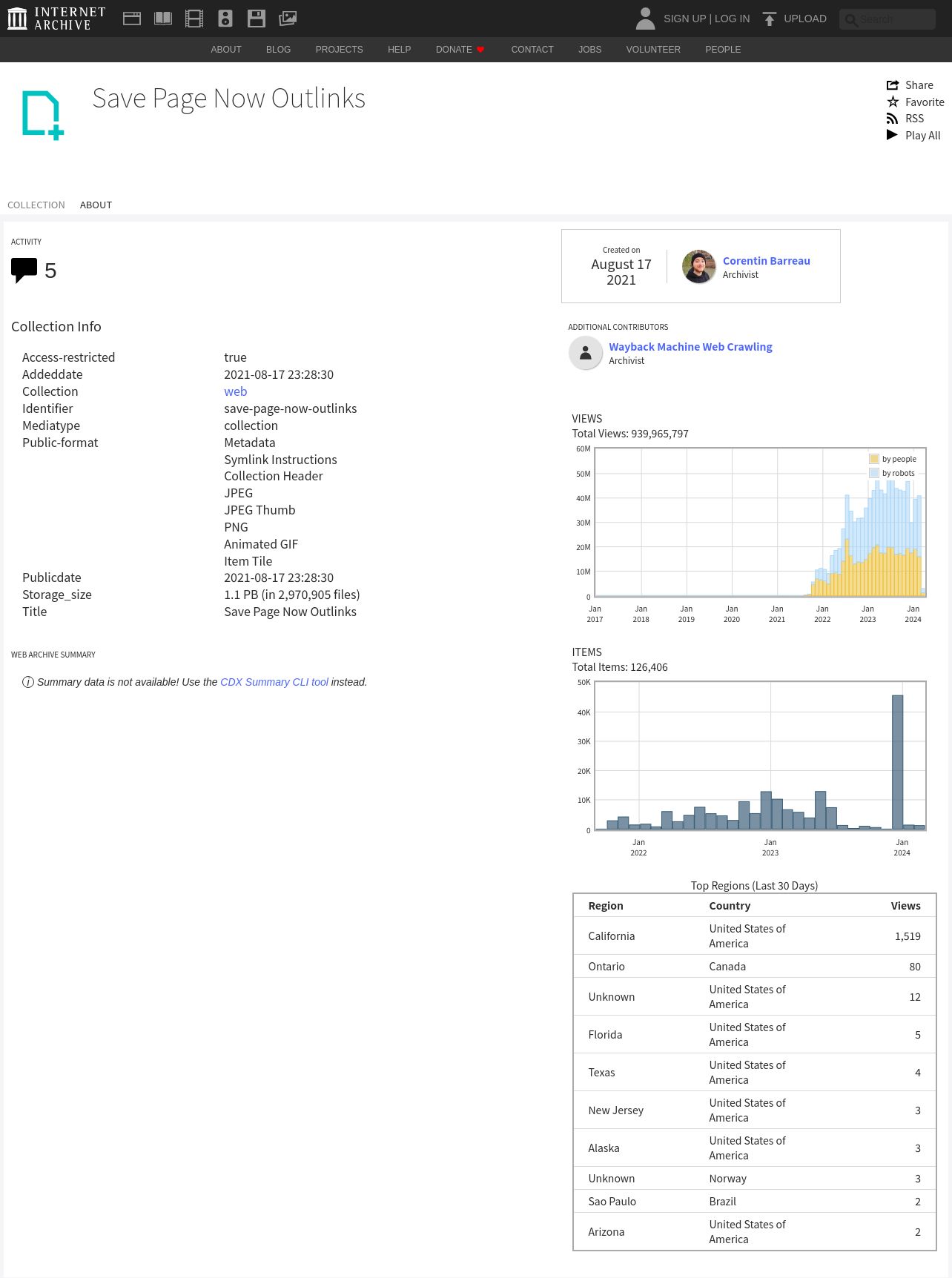952x1278 pixels.
Task: Switch to the ABOUT tab
Action: [x=96, y=205]
